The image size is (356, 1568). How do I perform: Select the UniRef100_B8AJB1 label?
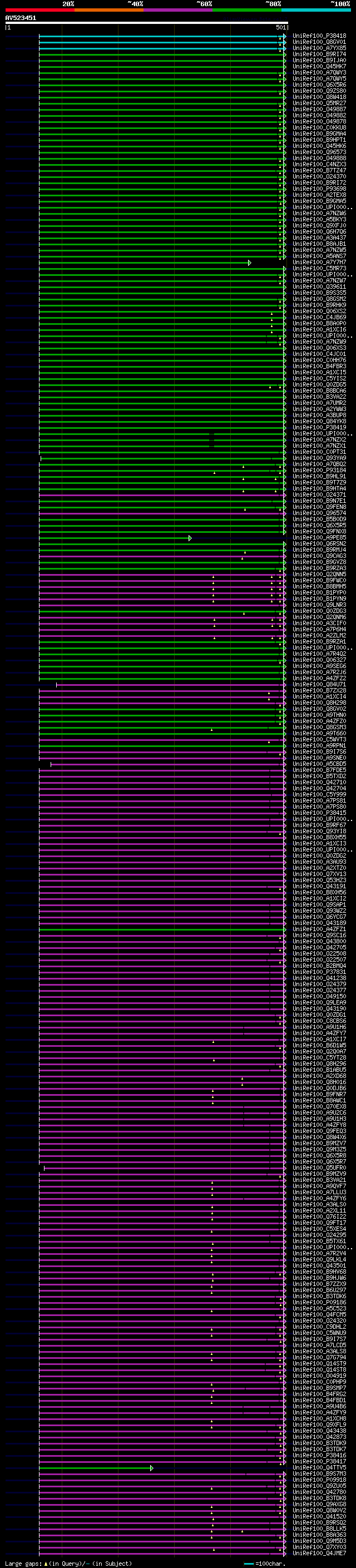point(319,244)
